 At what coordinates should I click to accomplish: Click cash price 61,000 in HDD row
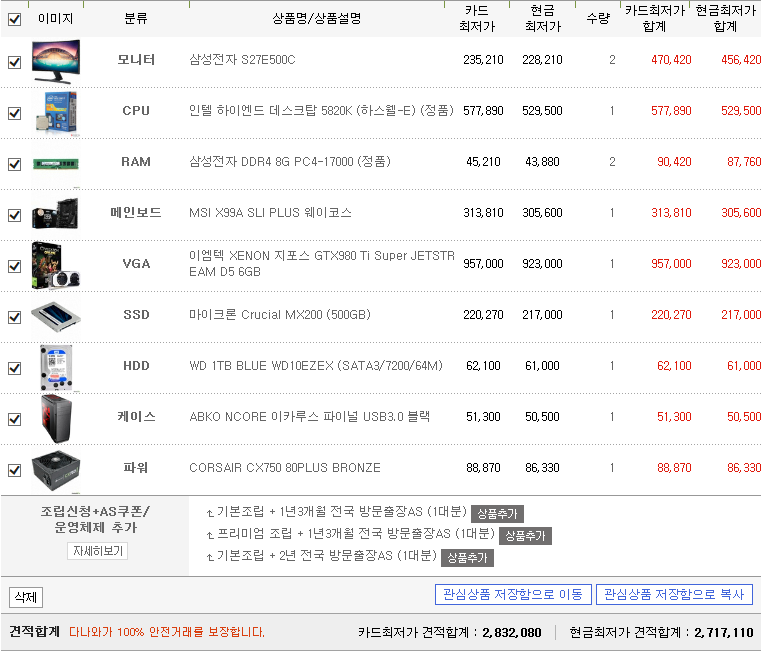(x=542, y=366)
